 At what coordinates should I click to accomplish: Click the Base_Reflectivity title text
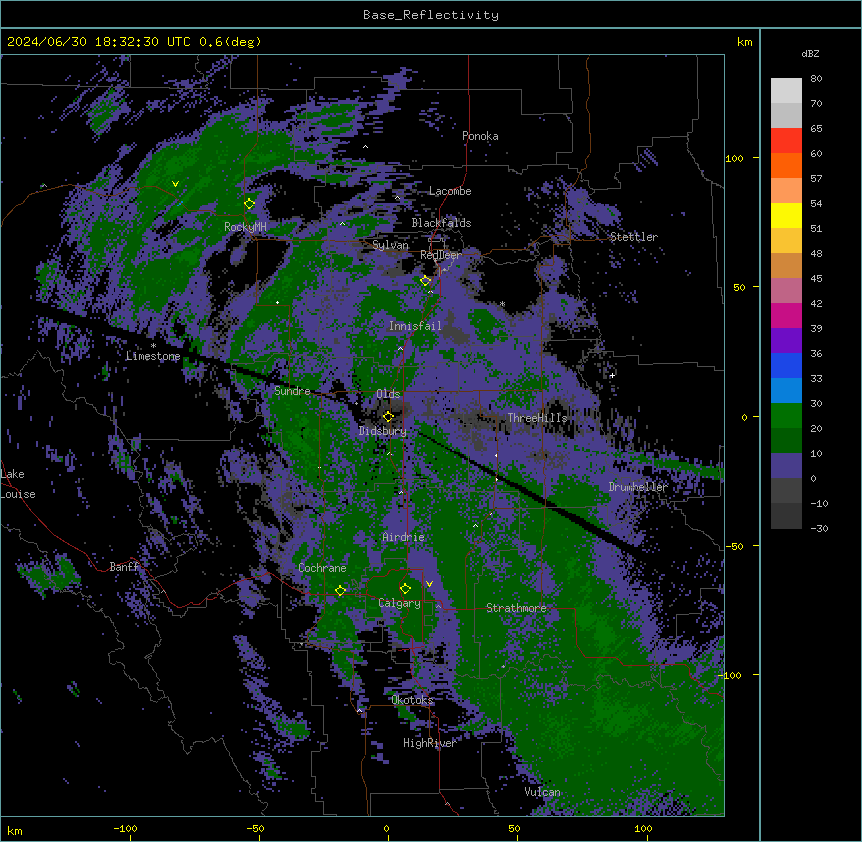[431, 15]
